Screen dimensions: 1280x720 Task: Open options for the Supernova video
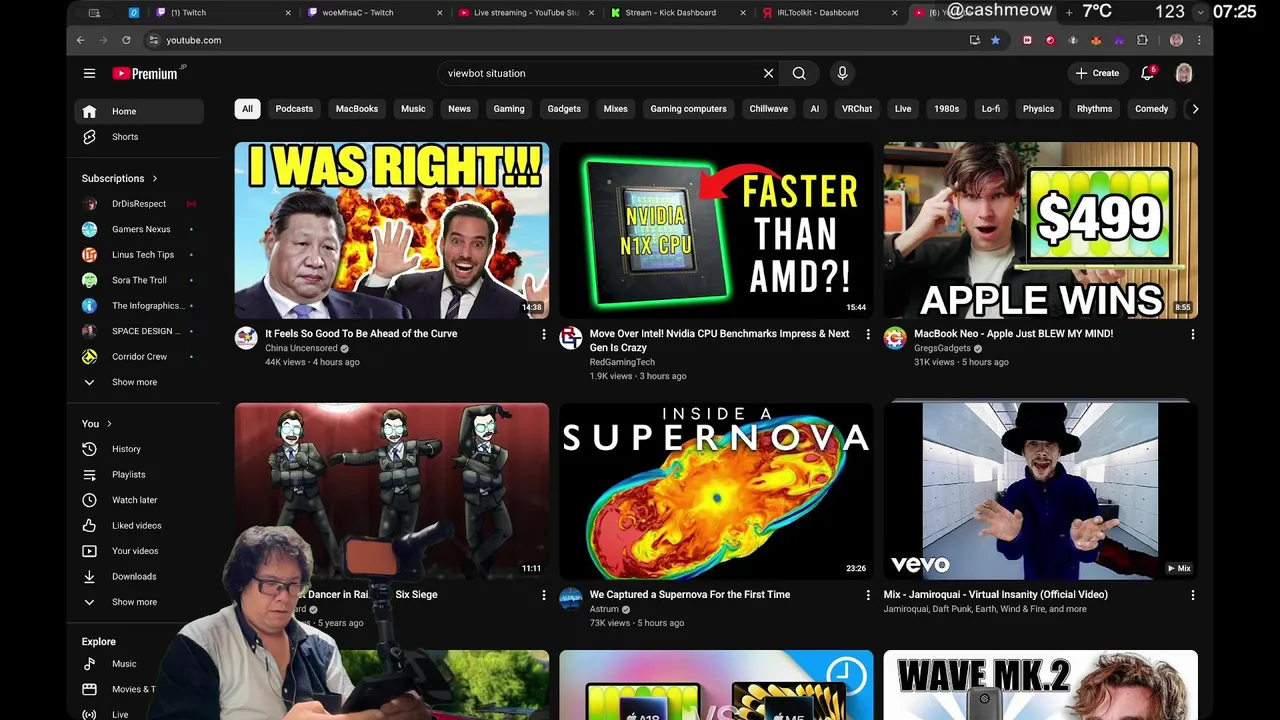(868, 595)
